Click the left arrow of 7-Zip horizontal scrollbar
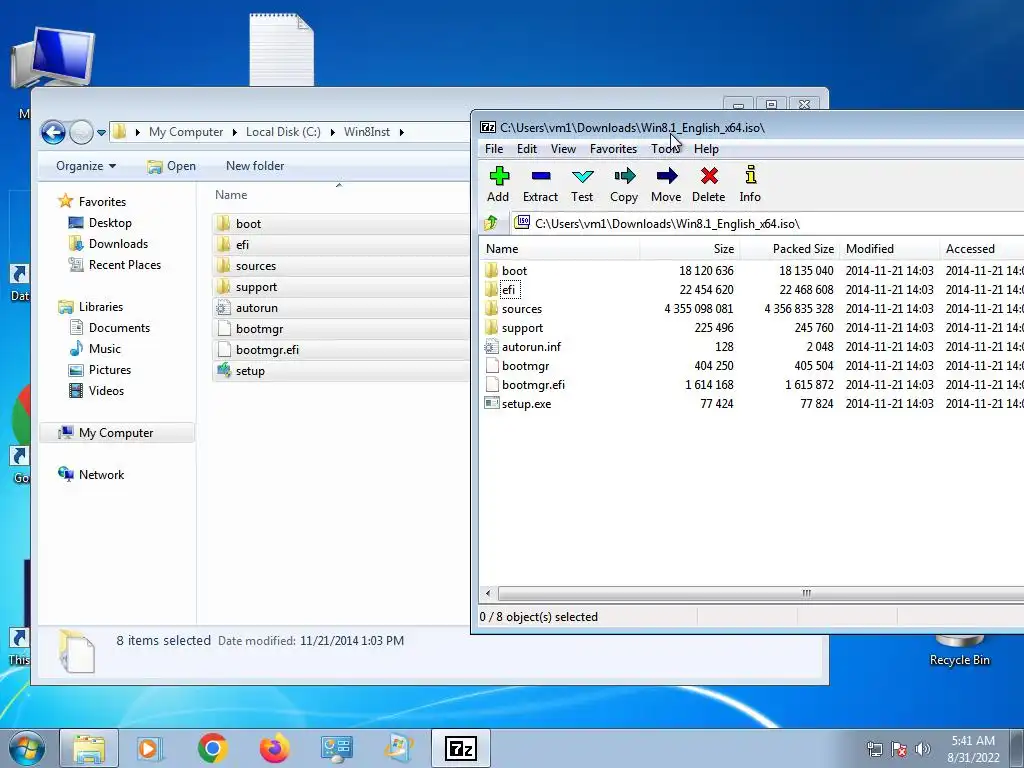 tap(488, 594)
